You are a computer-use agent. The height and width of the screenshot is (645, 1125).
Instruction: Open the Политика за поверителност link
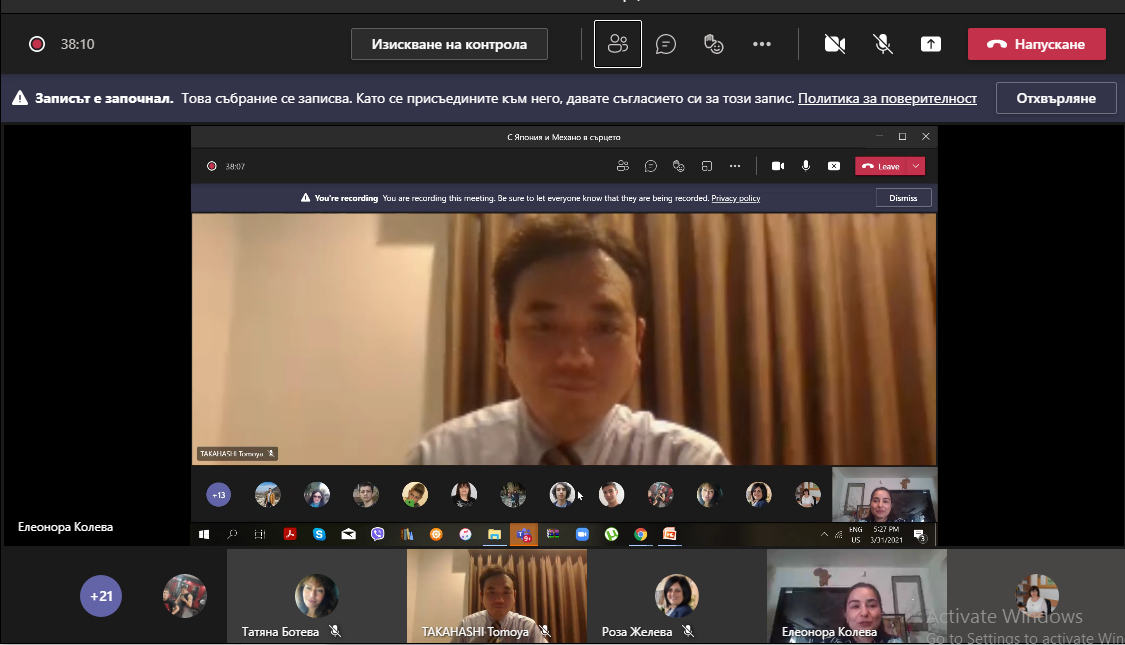click(887, 98)
